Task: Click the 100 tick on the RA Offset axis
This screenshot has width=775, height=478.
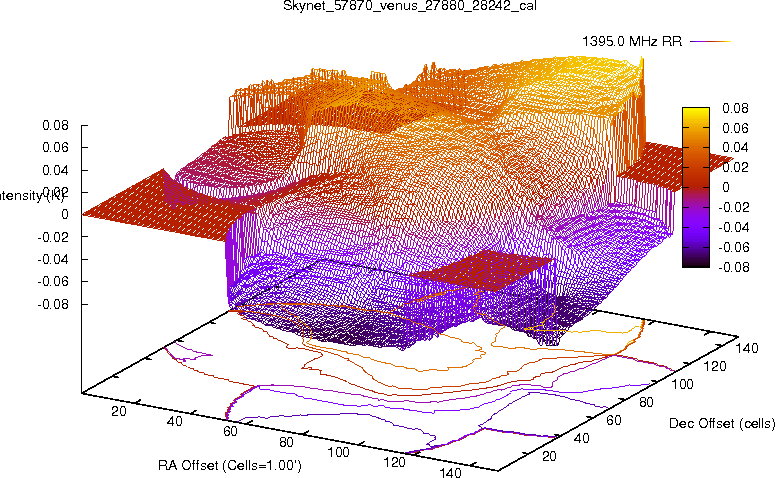Action: click(x=339, y=452)
